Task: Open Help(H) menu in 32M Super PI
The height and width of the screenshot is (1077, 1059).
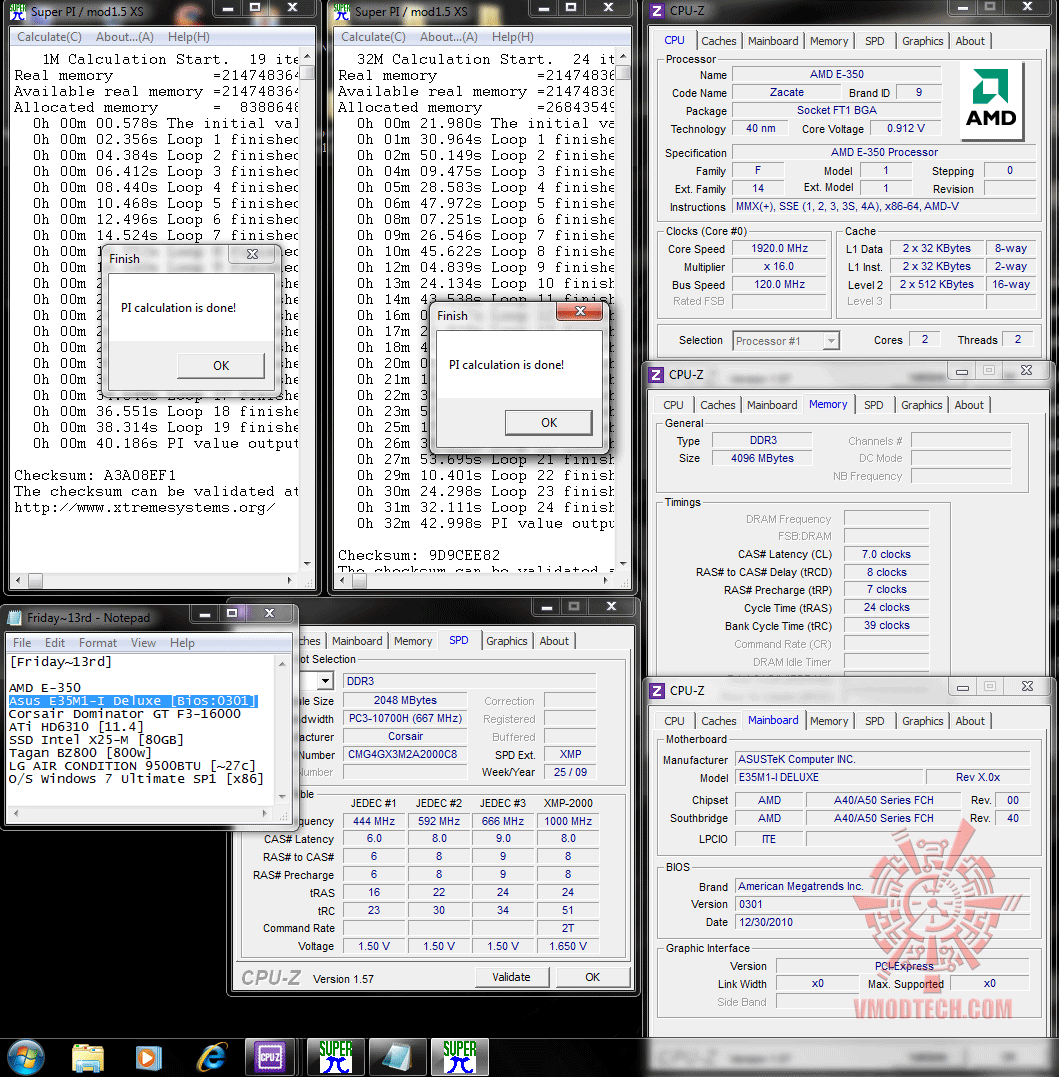Action: tap(513, 37)
